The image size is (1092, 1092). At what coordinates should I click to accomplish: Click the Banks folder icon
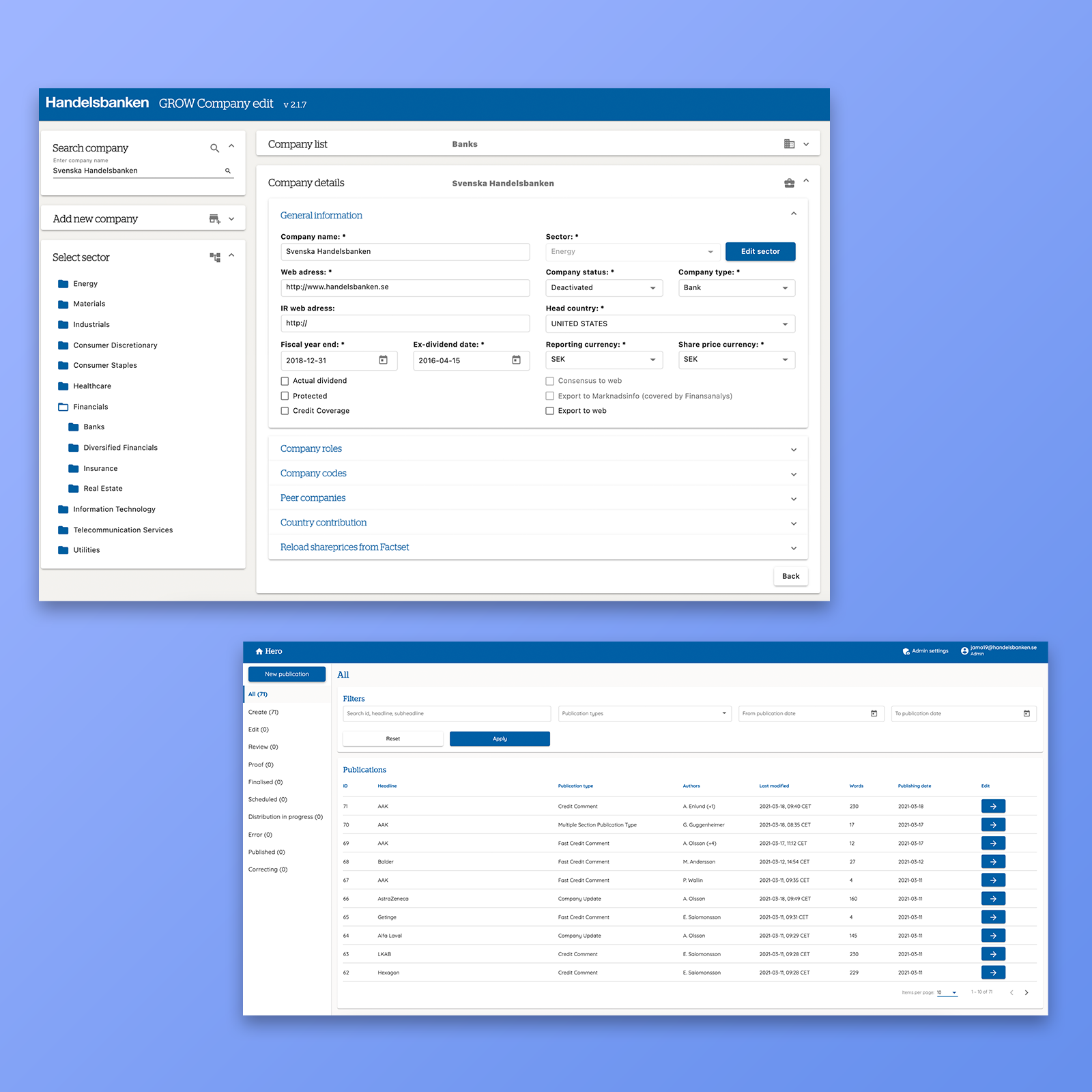(x=74, y=427)
